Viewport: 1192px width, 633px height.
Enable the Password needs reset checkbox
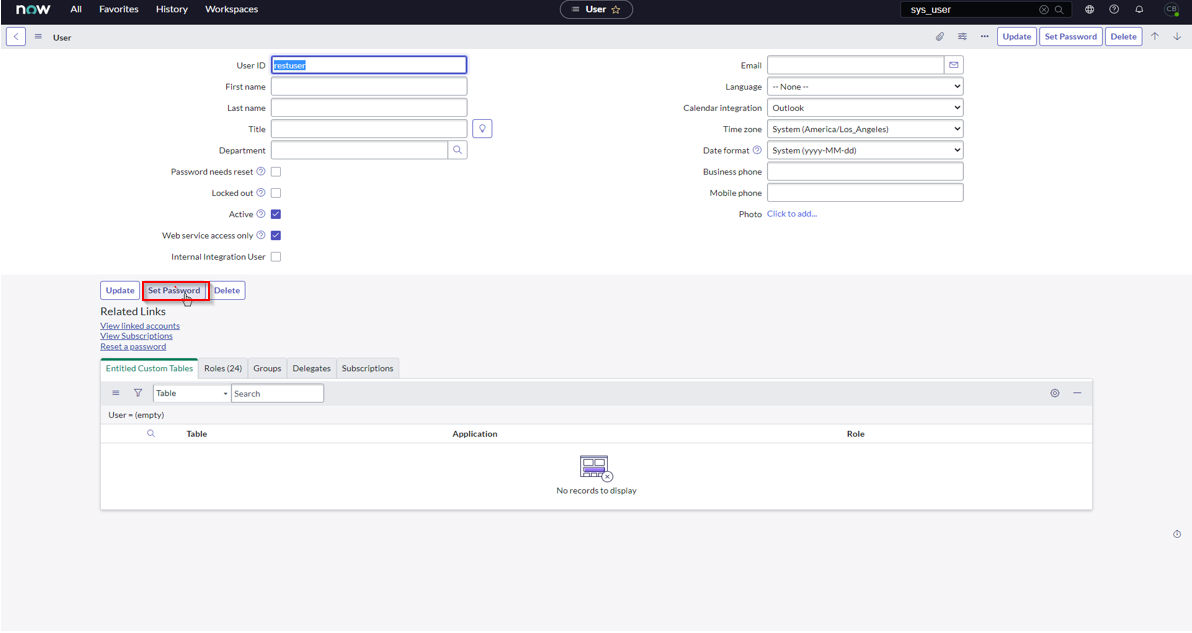[276, 172]
